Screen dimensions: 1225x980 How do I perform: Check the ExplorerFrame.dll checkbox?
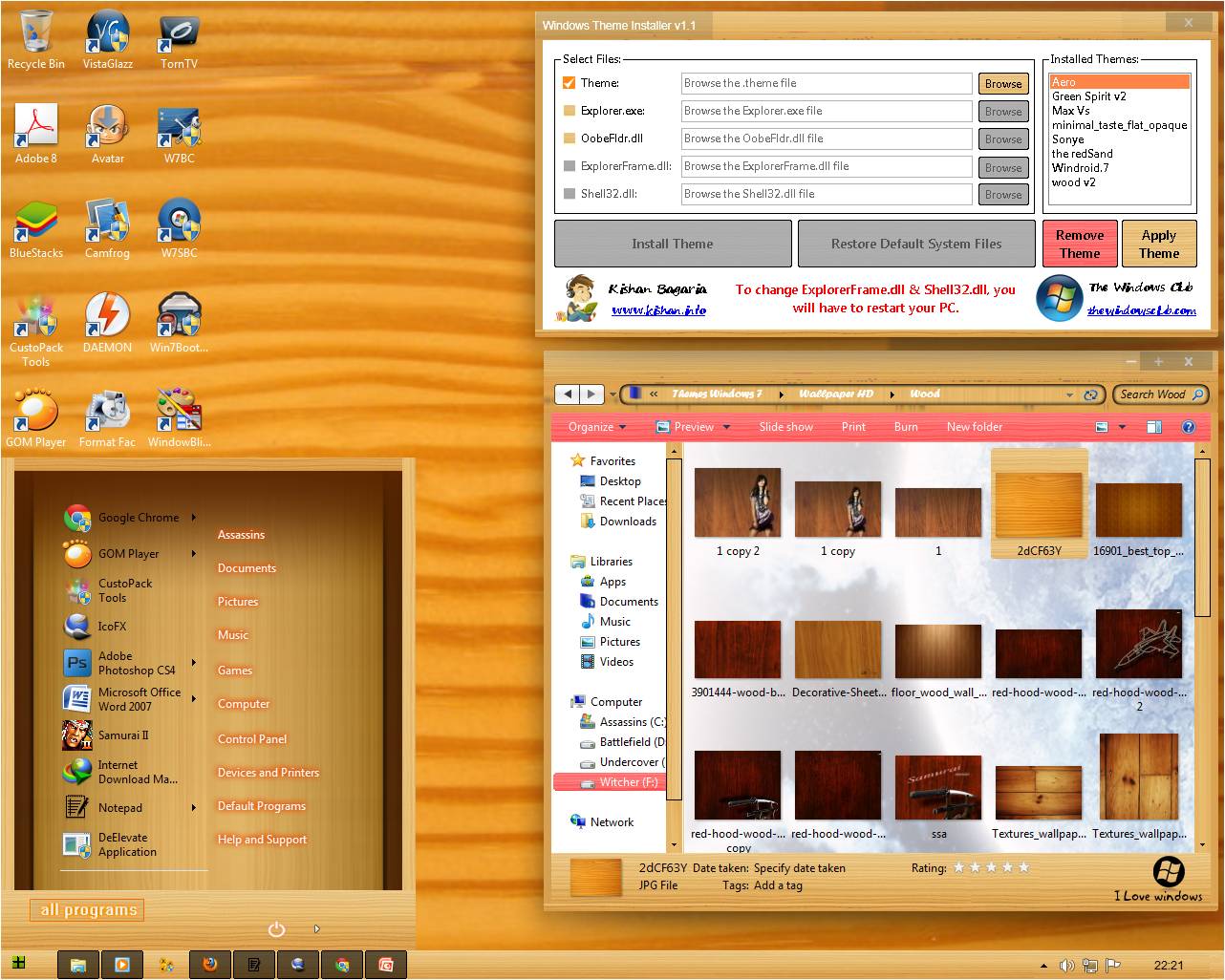tap(570, 166)
